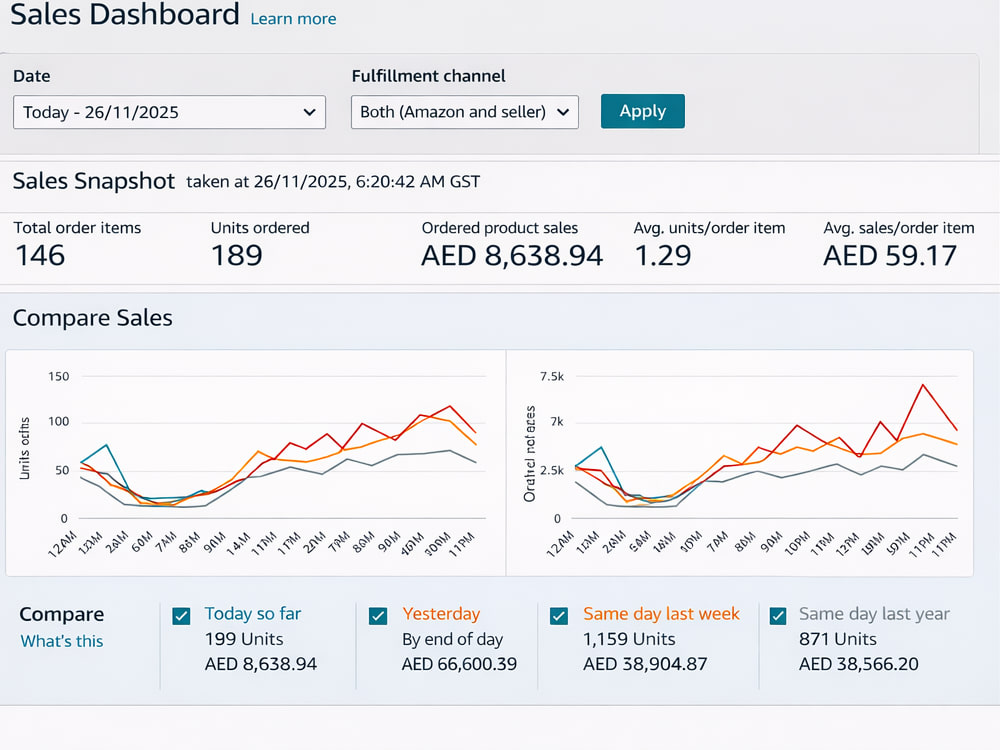Toggle the Same day last week checkbox
1000x750 pixels.
click(x=559, y=616)
